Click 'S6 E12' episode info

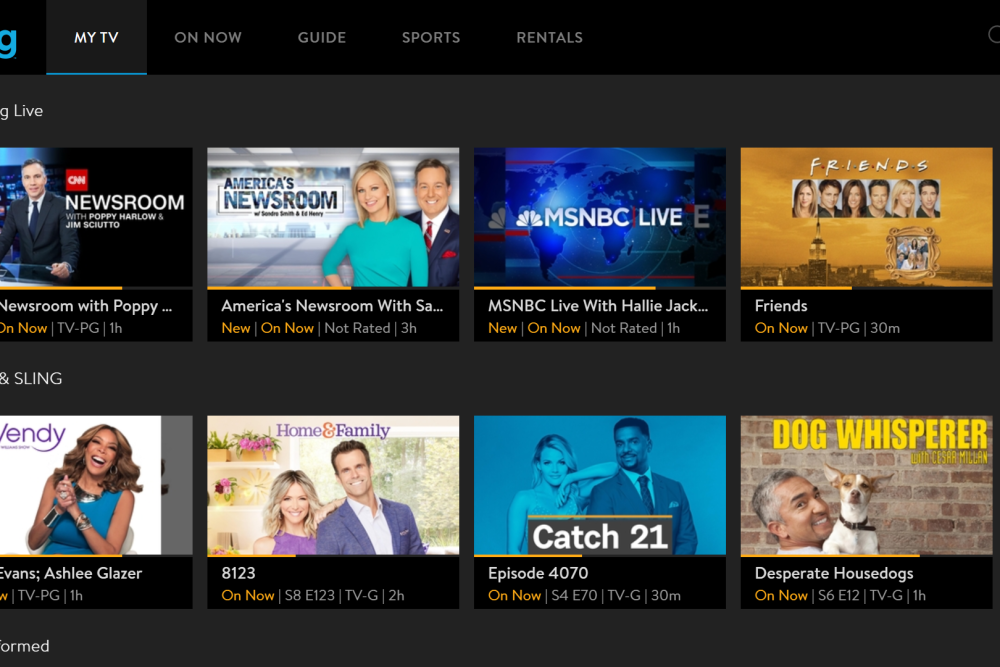pyautogui.click(x=839, y=596)
